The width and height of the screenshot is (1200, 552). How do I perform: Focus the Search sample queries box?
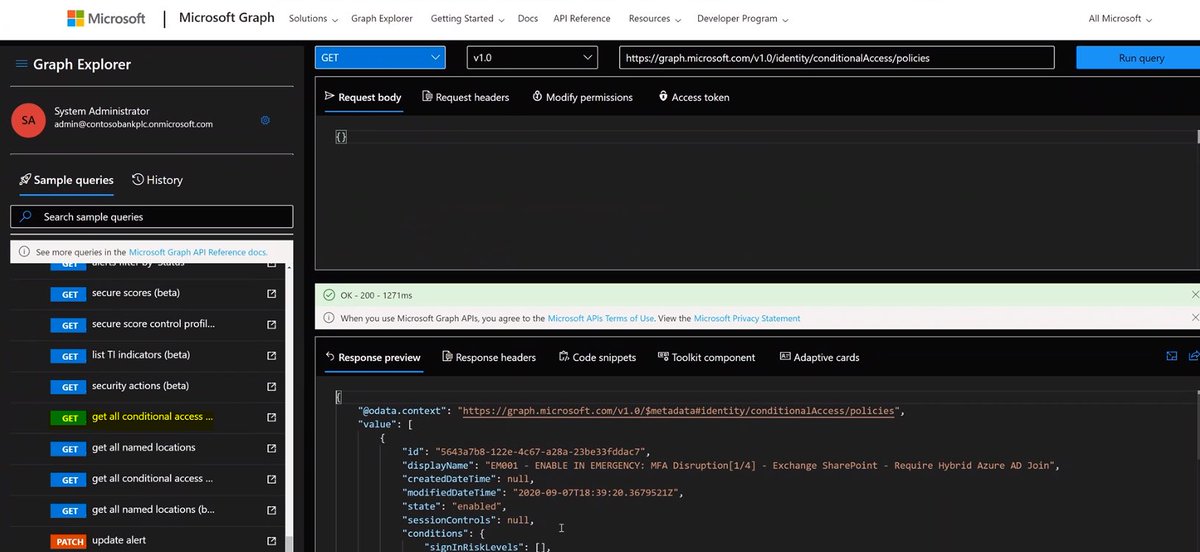coord(152,216)
